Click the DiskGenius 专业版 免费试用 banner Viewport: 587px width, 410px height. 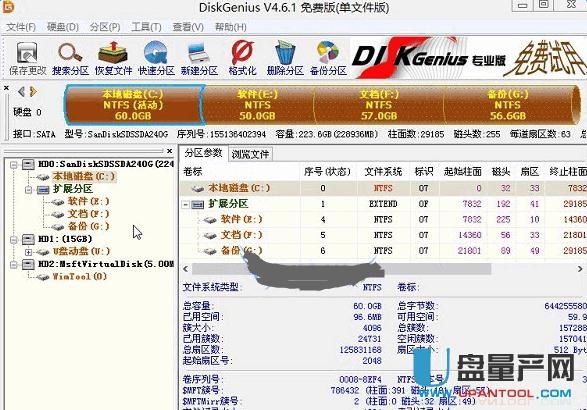tap(469, 58)
